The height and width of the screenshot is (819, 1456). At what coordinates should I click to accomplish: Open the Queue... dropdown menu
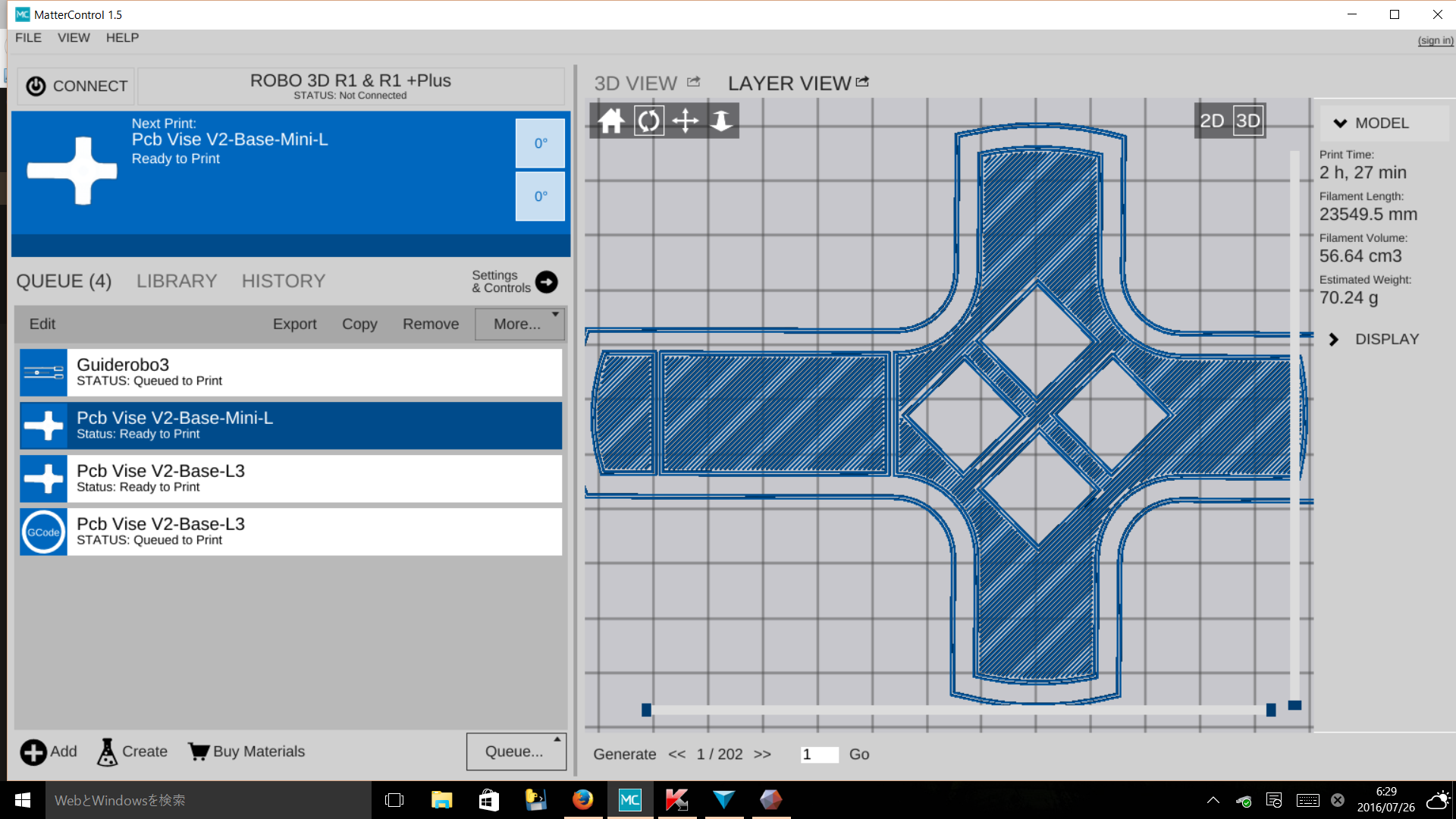click(516, 752)
